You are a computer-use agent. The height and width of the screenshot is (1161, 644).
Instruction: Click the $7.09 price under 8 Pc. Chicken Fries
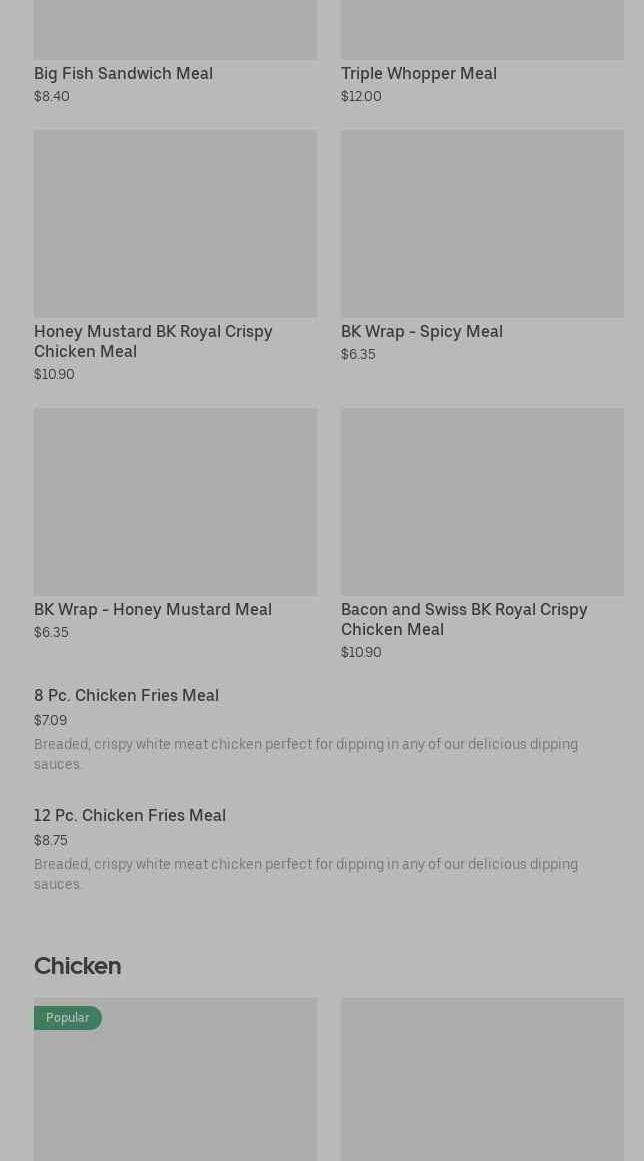point(50,721)
